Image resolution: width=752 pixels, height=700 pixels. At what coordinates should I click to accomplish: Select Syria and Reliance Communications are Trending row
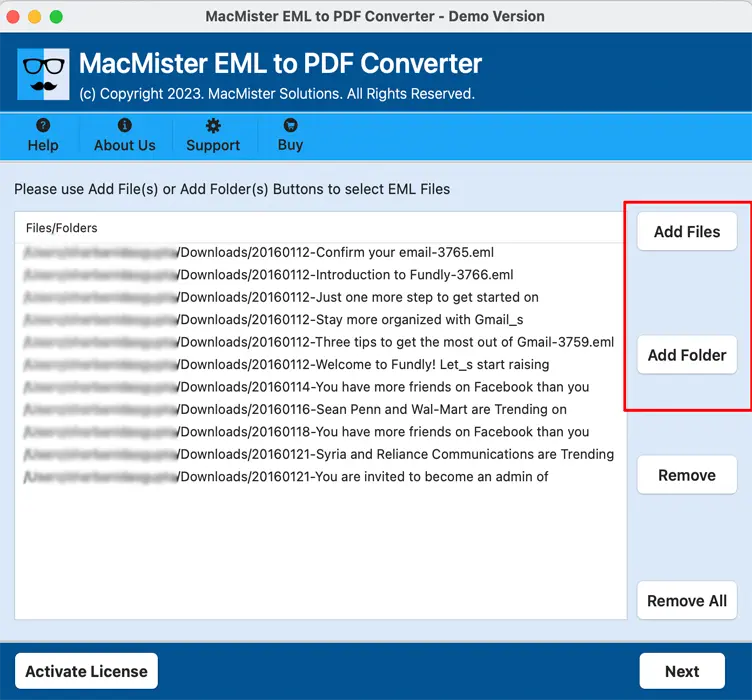pos(394,454)
